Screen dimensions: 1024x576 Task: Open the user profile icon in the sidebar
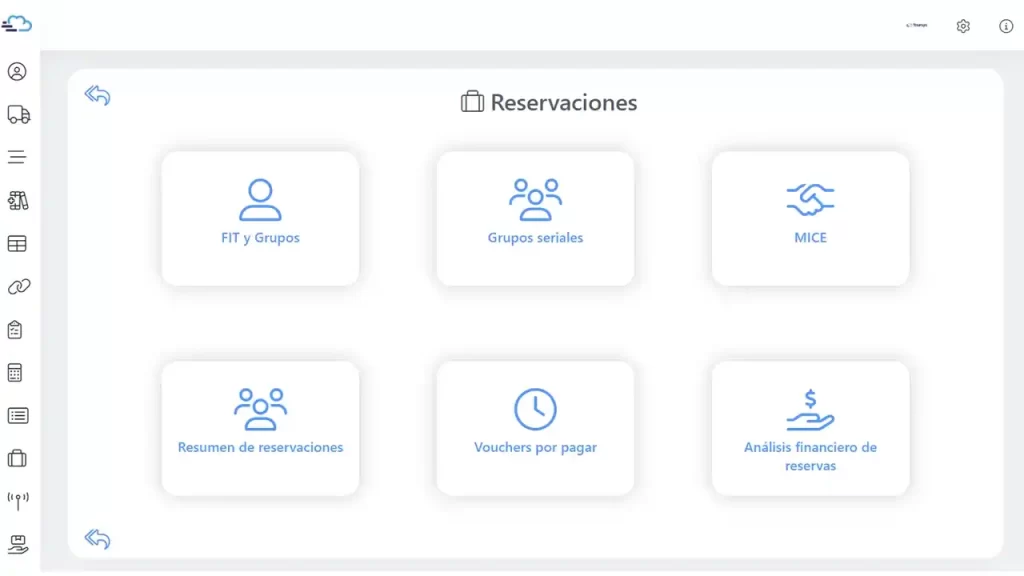tap(17, 72)
